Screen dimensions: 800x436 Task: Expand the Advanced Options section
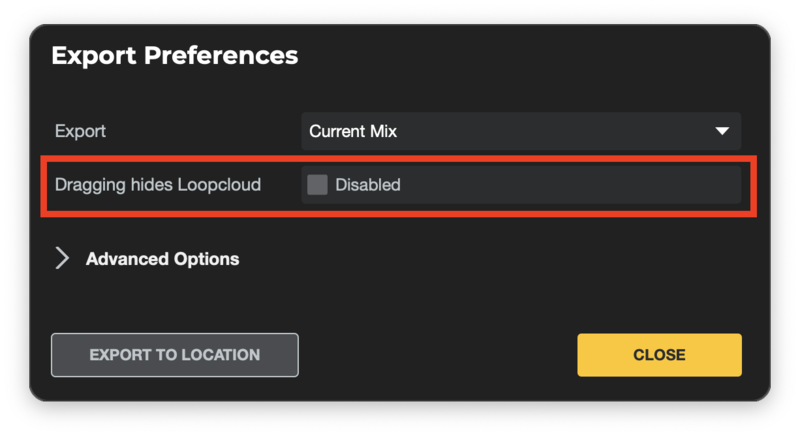162,259
